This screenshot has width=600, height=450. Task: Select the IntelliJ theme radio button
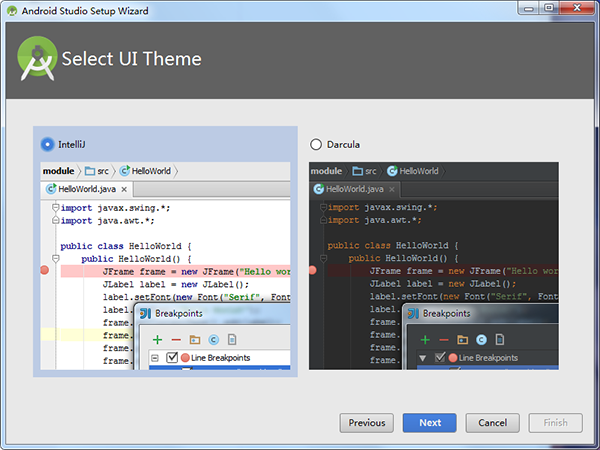pos(47,144)
